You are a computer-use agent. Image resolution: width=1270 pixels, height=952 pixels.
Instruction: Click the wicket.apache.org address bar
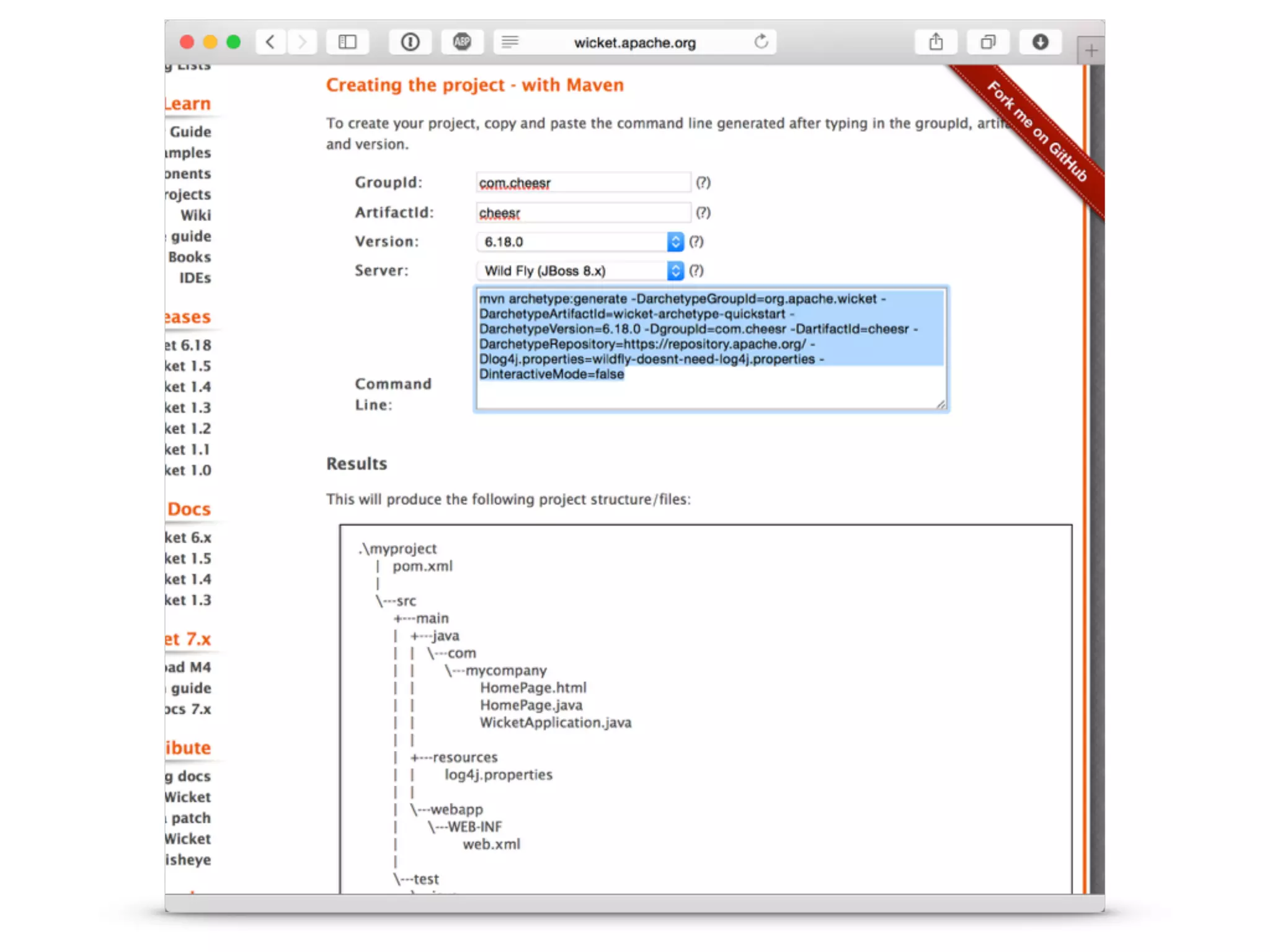pyautogui.click(x=634, y=43)
